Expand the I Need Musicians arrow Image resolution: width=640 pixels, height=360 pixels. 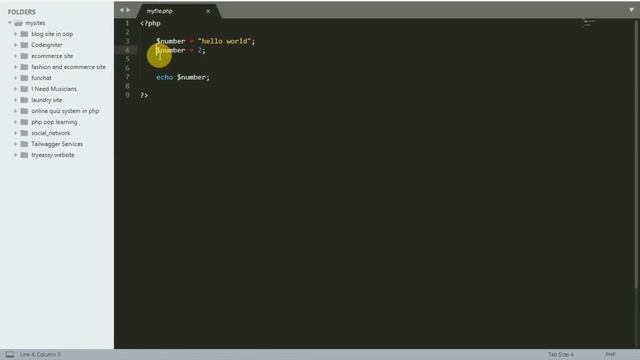pyautogui.click(x=16, y=89)
